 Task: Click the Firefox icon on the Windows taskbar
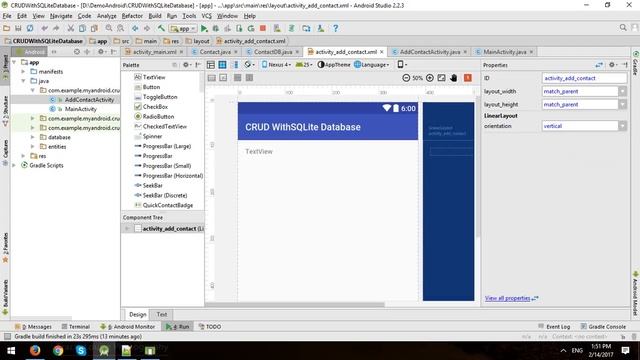[35, 350]
